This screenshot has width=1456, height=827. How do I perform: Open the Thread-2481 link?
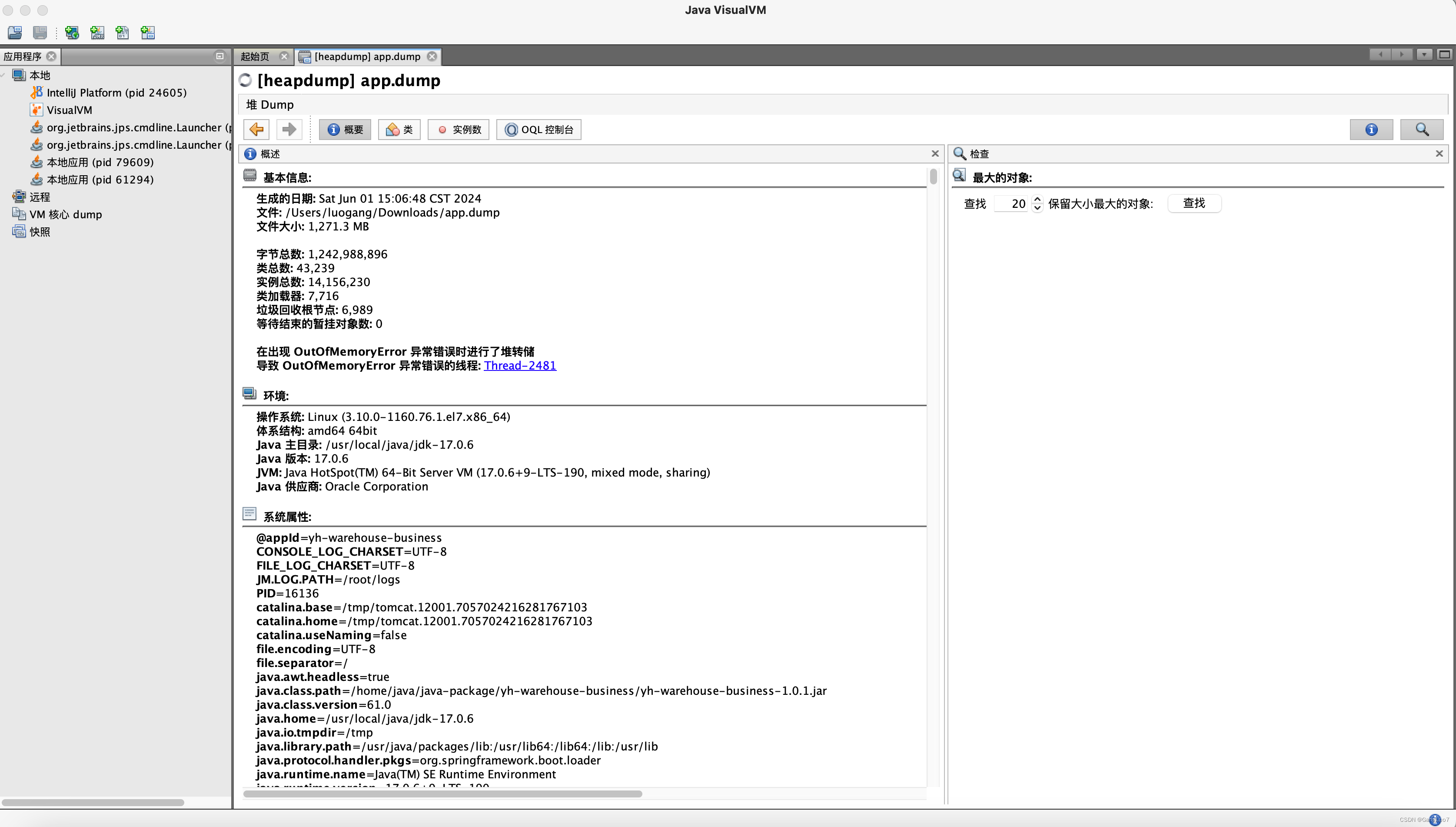click(520, 365)
